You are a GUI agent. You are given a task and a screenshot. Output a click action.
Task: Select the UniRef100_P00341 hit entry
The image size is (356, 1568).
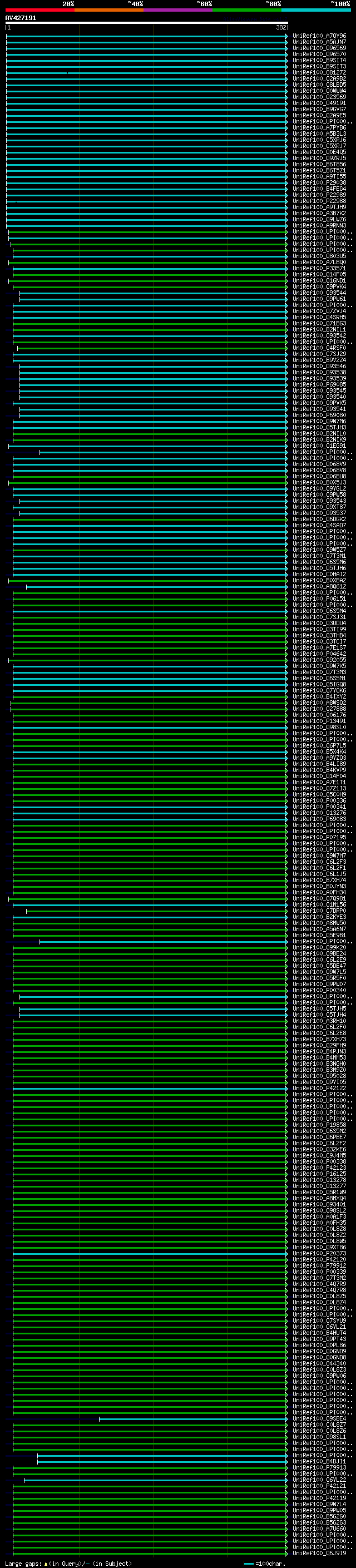319,807
